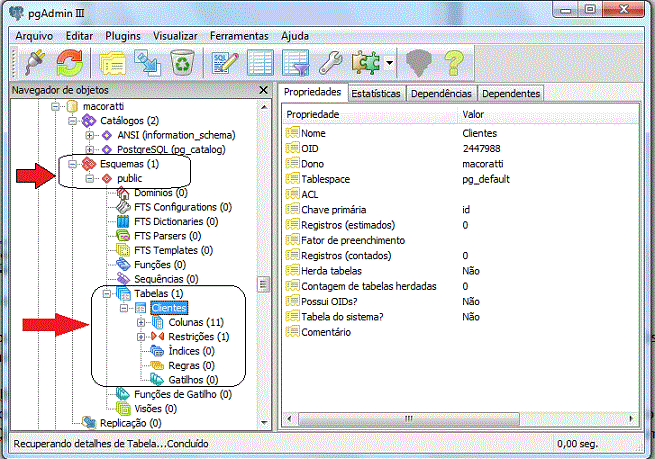Select Domínios (0) tree item
This screenshot has height=459, width=655.
point(161,193)
